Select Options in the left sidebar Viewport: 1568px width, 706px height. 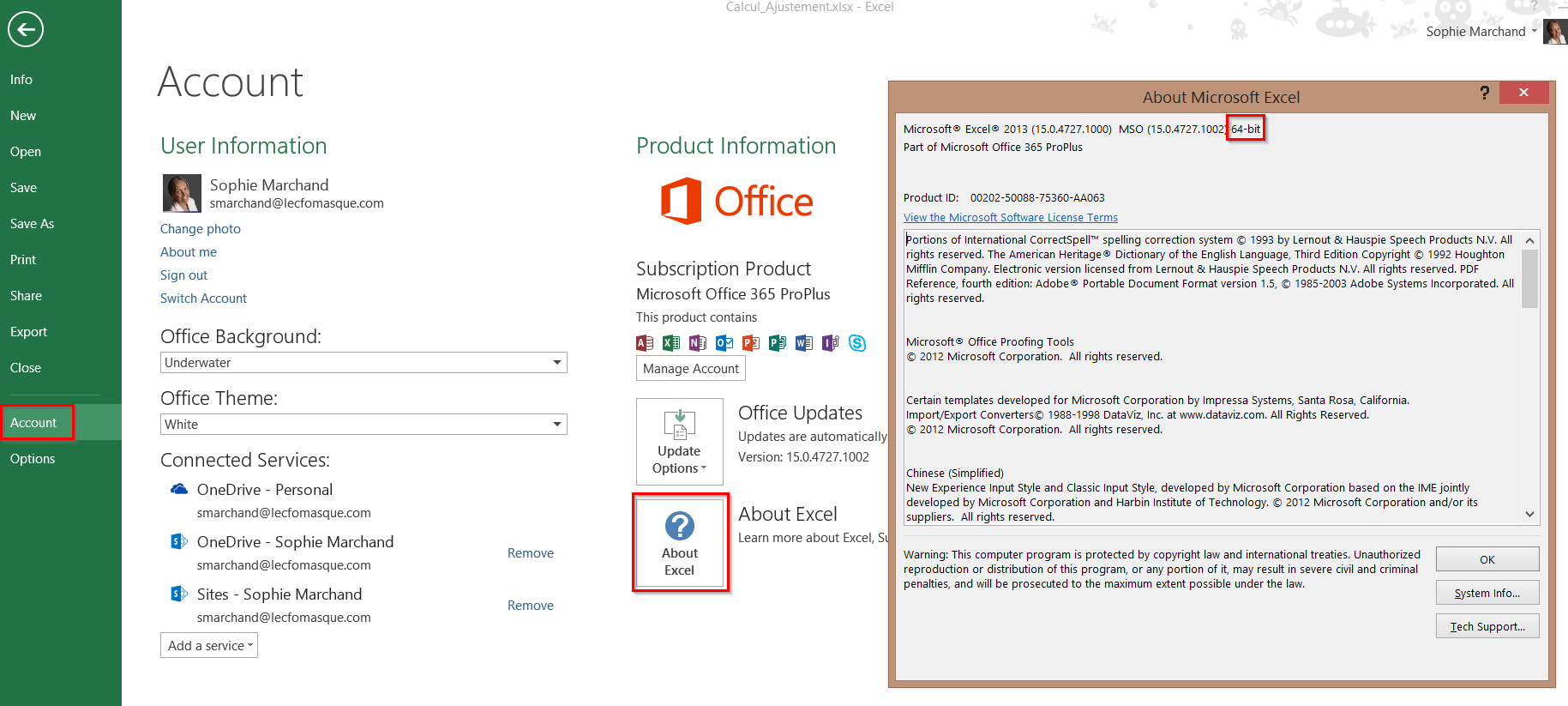click(x=33, y=459)
